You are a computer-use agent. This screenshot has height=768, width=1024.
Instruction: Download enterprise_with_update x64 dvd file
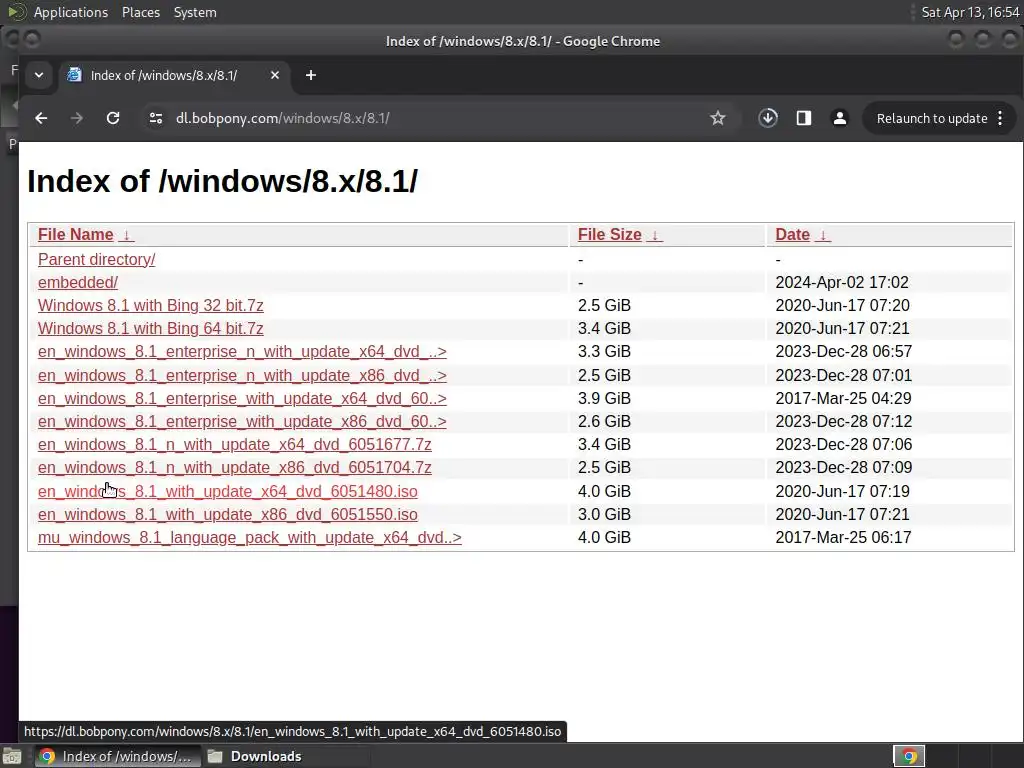(242, 398)
